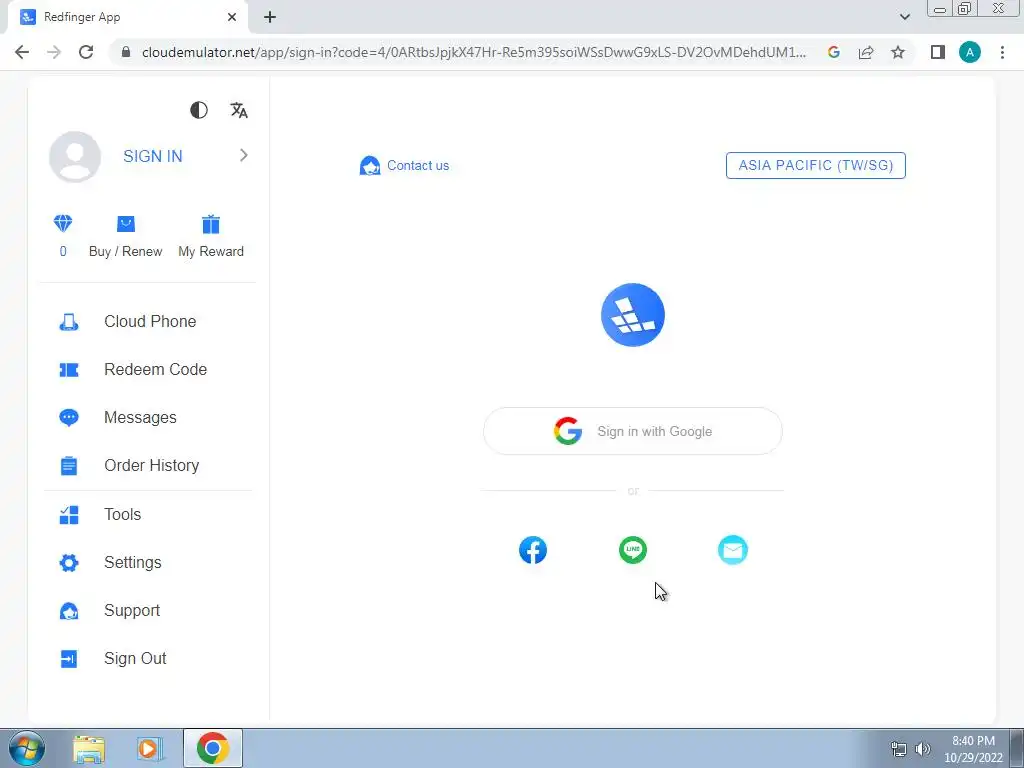1024x768 pixels.
Task: Click the Redeem Code ticket icon
Action: [69, 370]
